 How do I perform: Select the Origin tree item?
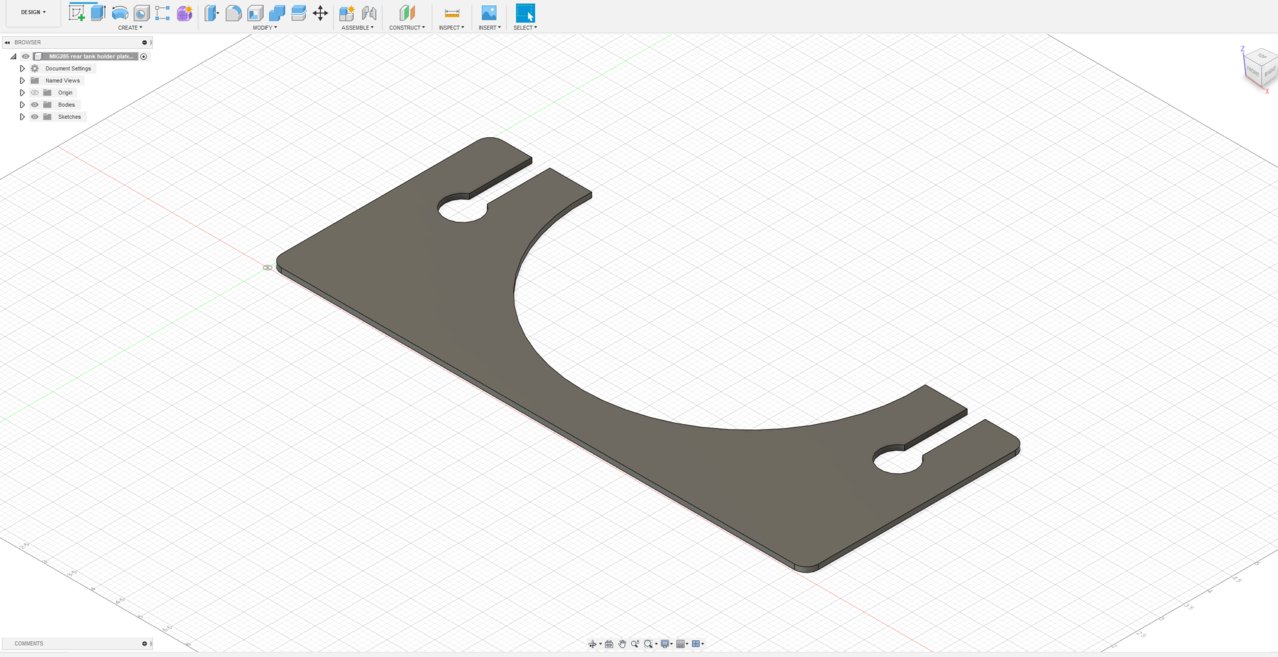[65, 92]
